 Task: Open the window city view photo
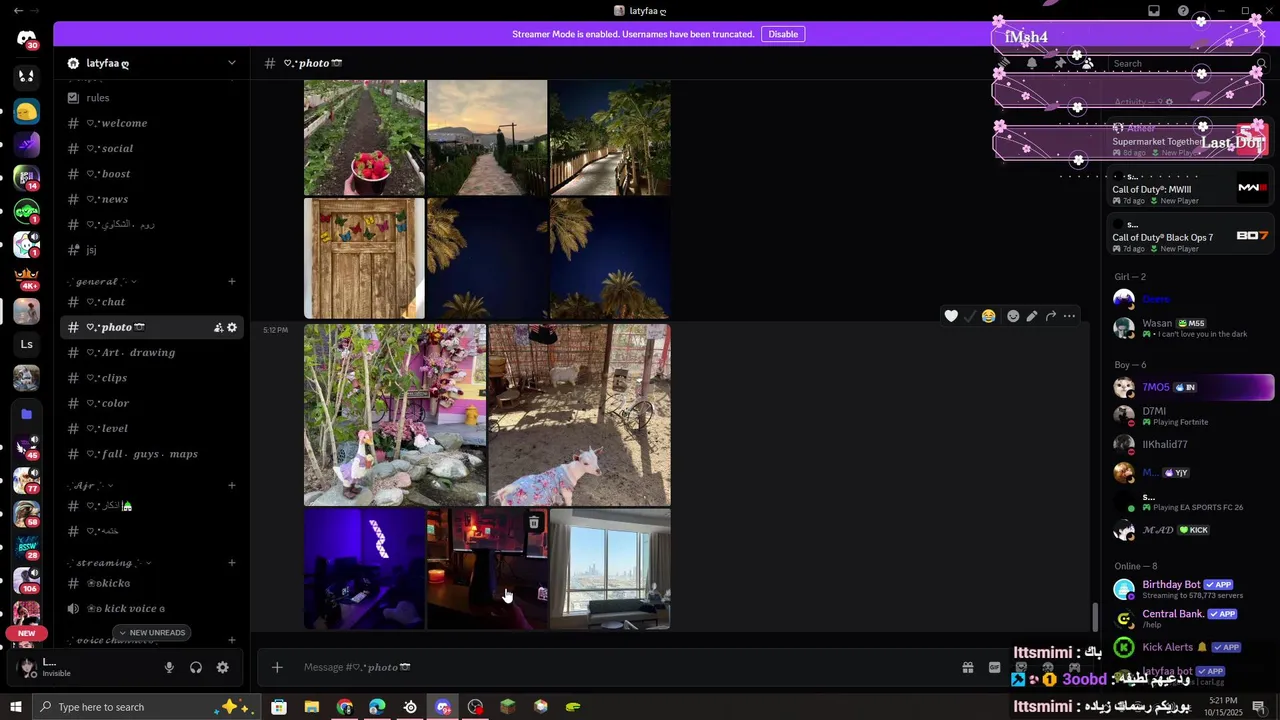(610, 569)
